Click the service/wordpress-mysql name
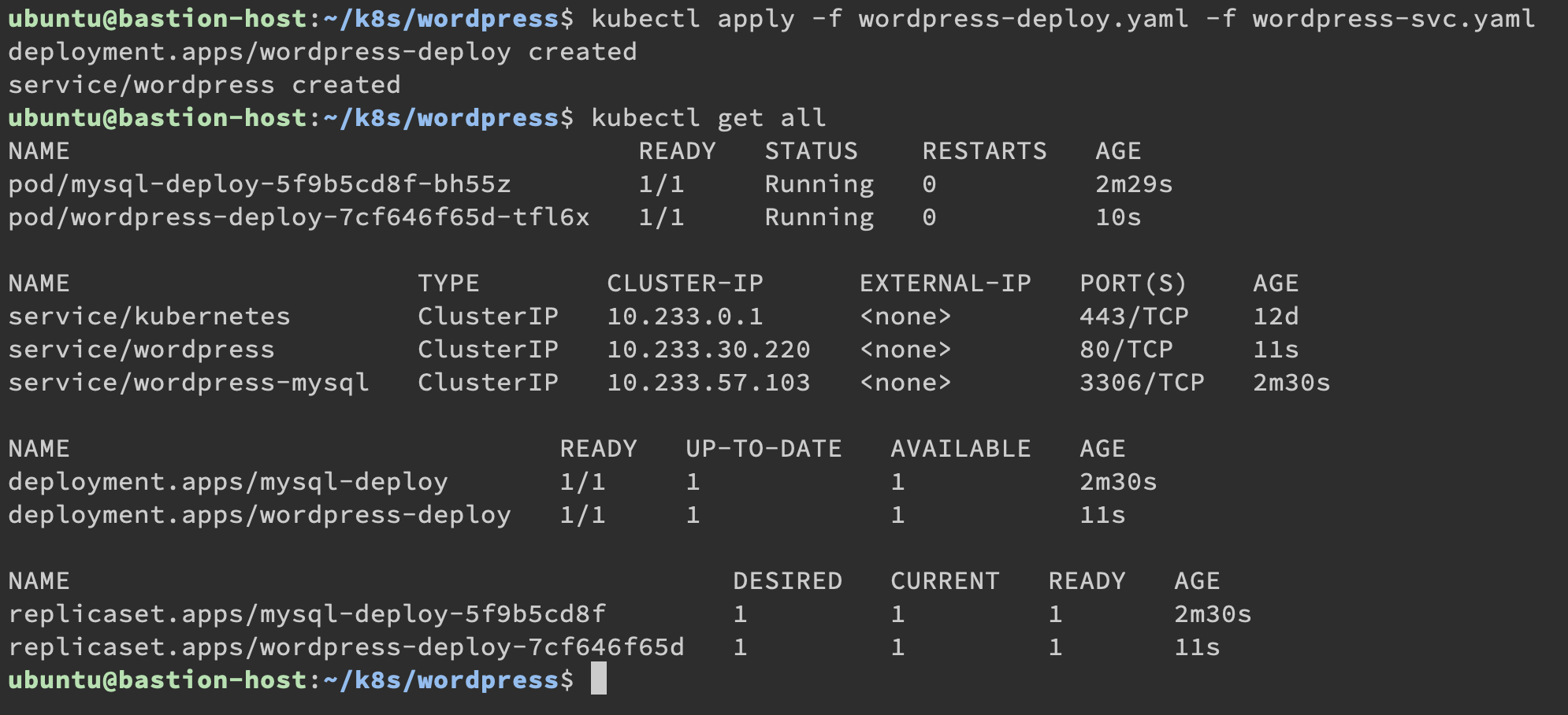 coord(188,383)
